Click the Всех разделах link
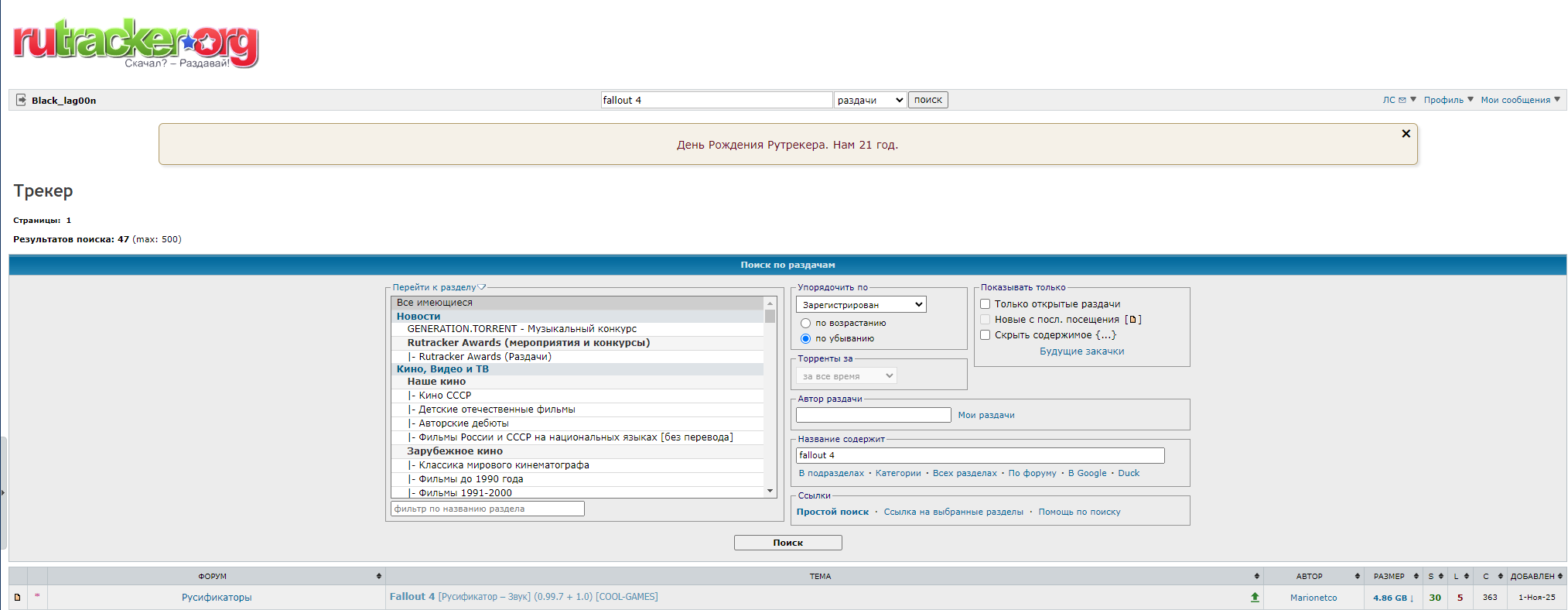Screen dimensions: 1568x610 [x=965, y=473]
